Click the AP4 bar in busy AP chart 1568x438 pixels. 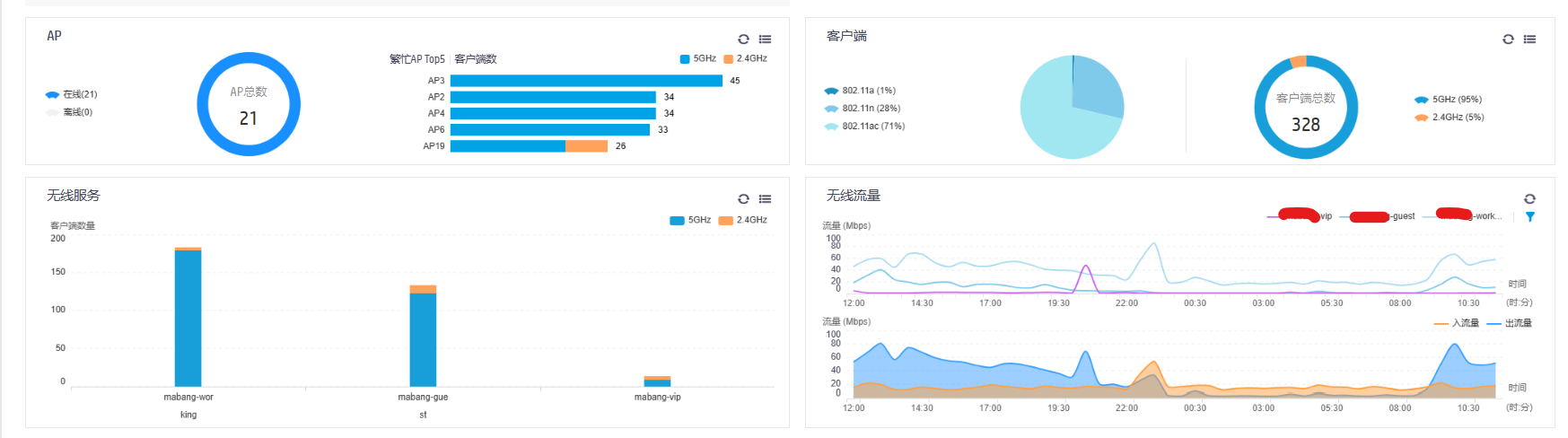click(553, 113)
